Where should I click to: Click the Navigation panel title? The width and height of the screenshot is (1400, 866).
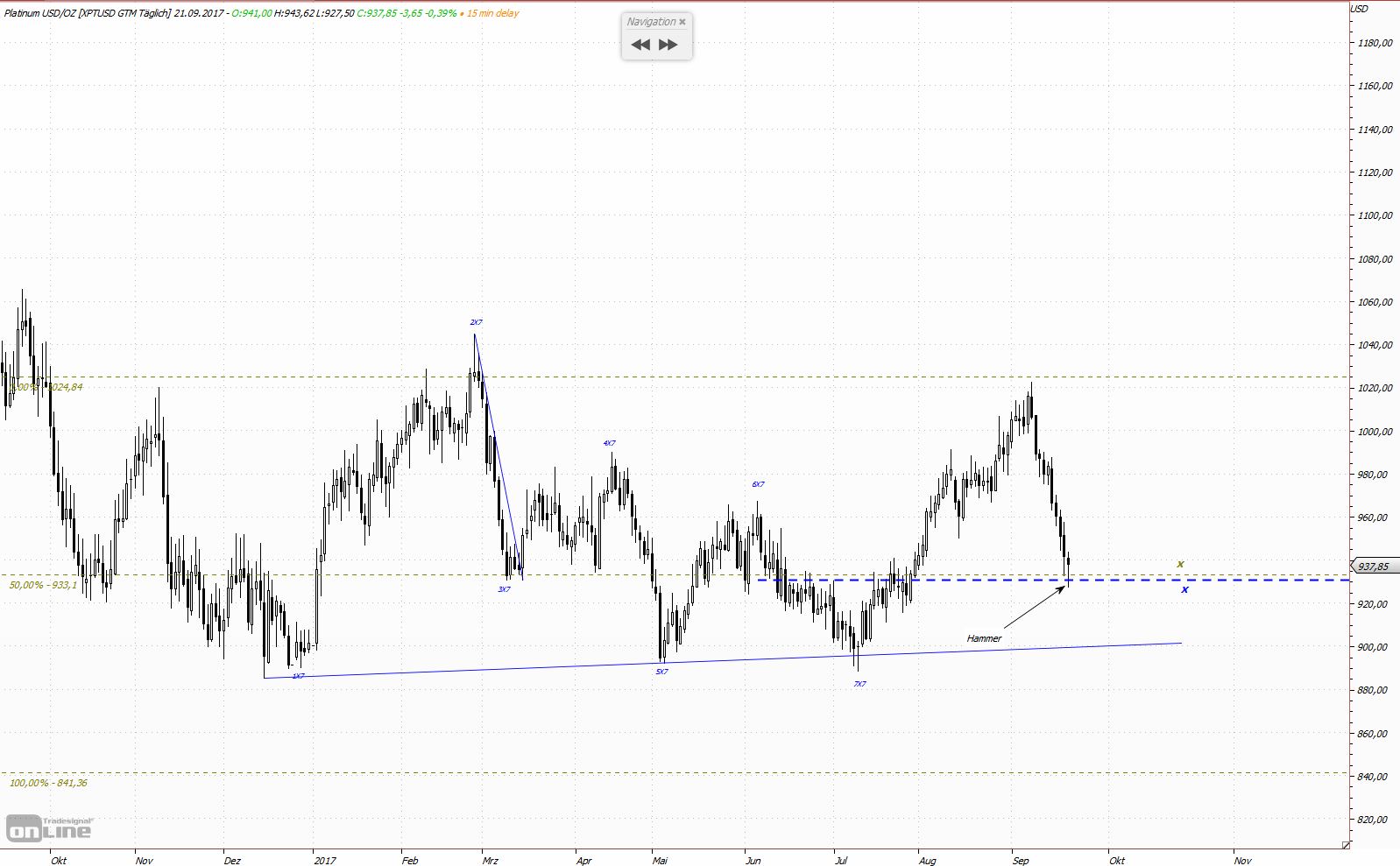click(x=651, y=22)
